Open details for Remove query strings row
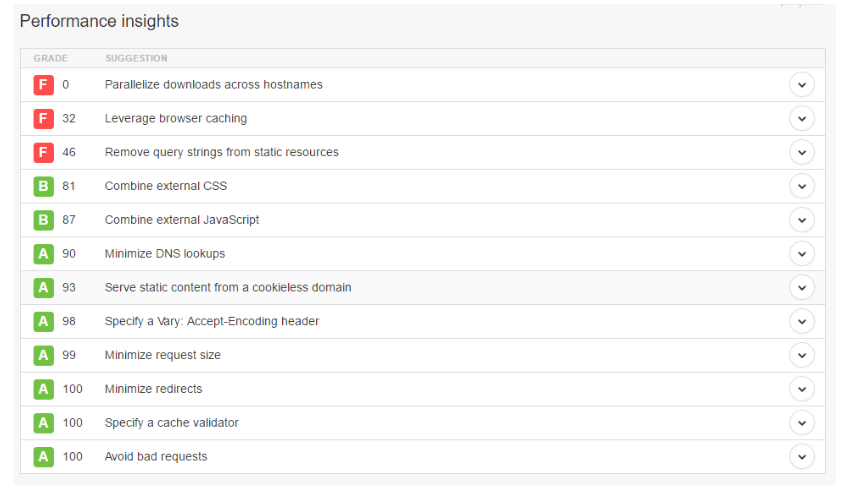Screen dimensions: 849x497 pos(801,153)
